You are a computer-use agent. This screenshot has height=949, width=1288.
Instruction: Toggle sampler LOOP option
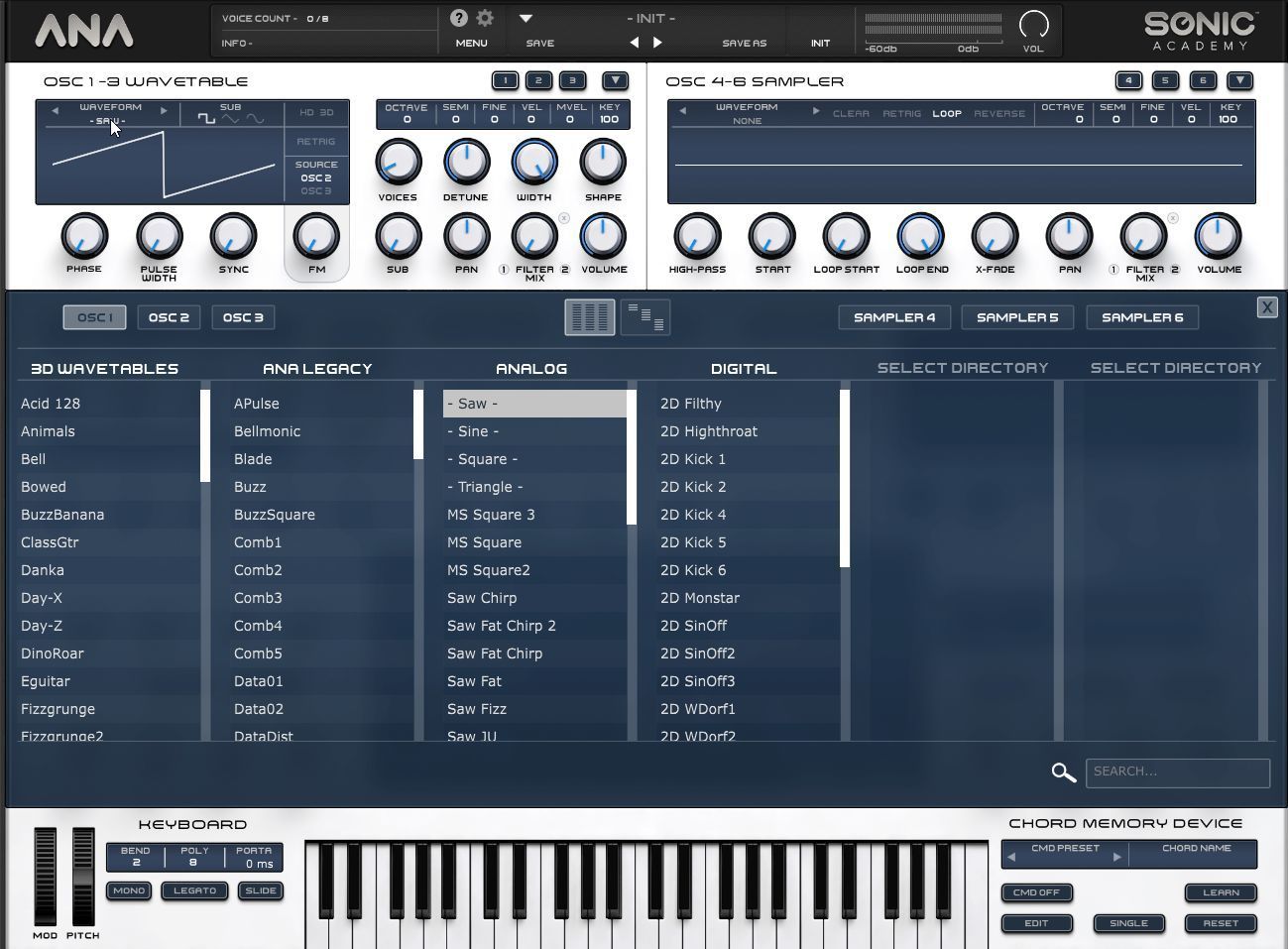(947, 114)
